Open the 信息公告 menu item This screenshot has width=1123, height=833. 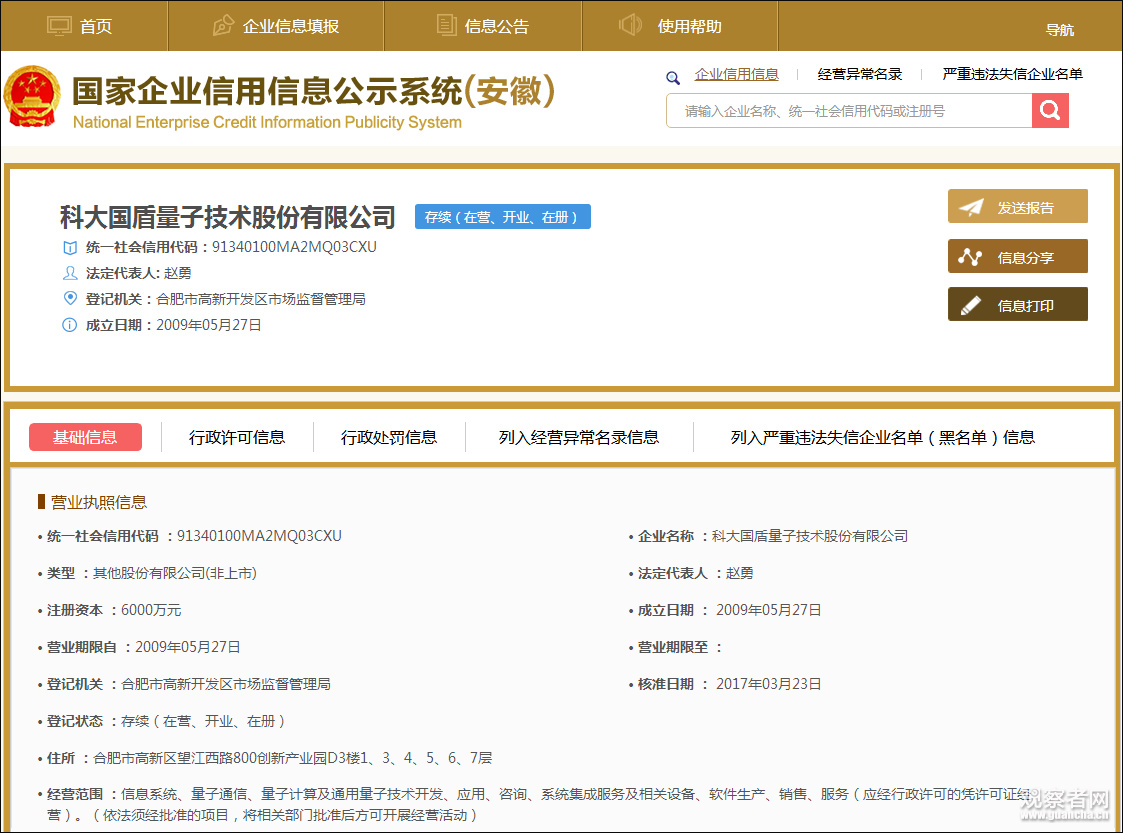(496, 27)
